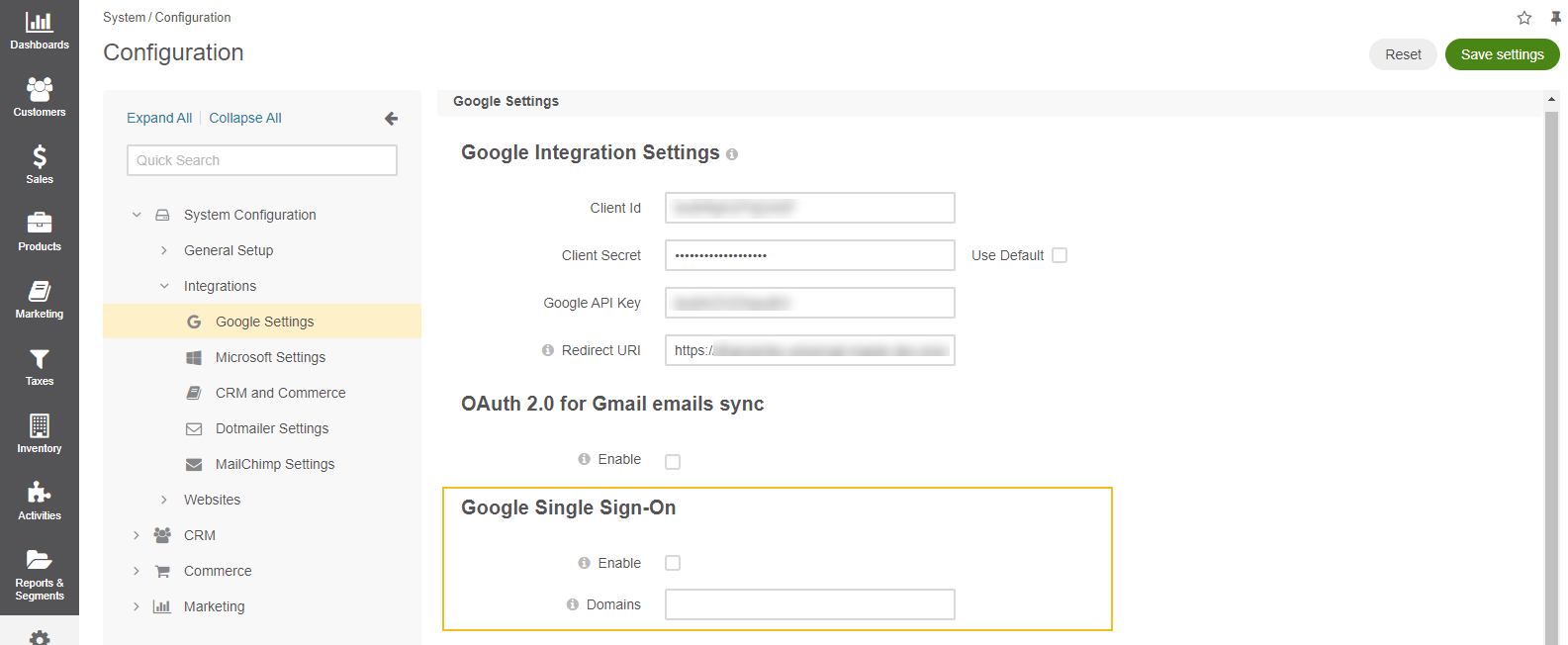Screen dimensions: 1568x645
Task: Show info tooltip for Gmail sync Enable
Action: (585, 459)
